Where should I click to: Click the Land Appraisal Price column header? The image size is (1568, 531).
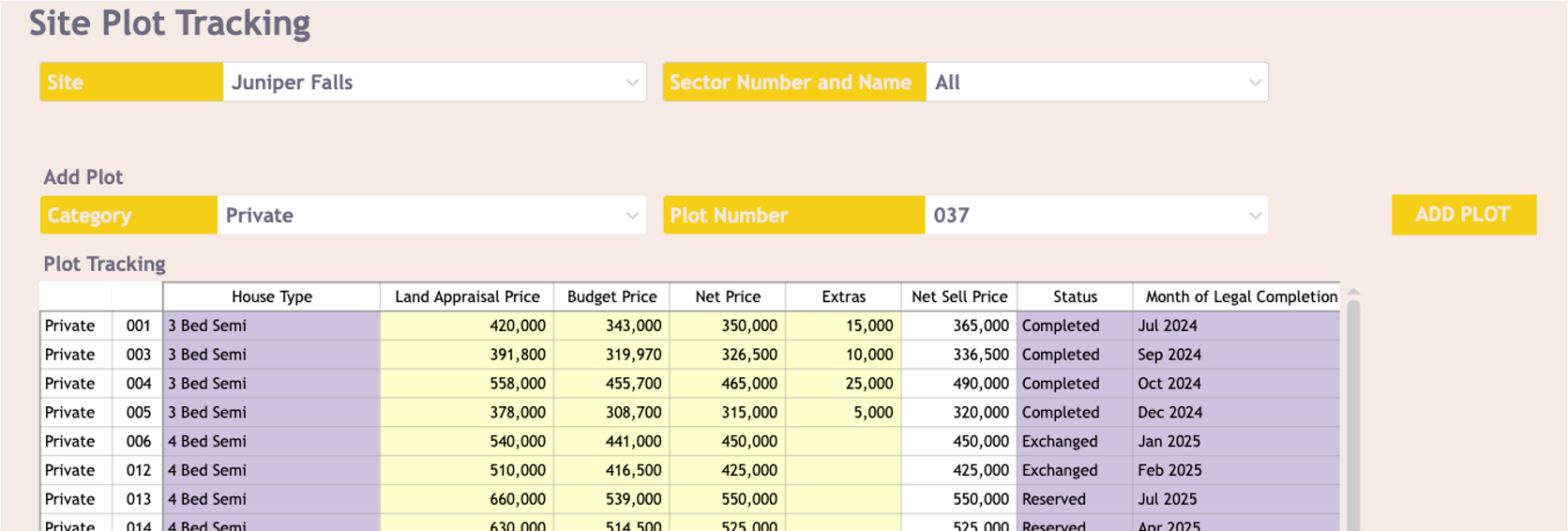point(467,296)
